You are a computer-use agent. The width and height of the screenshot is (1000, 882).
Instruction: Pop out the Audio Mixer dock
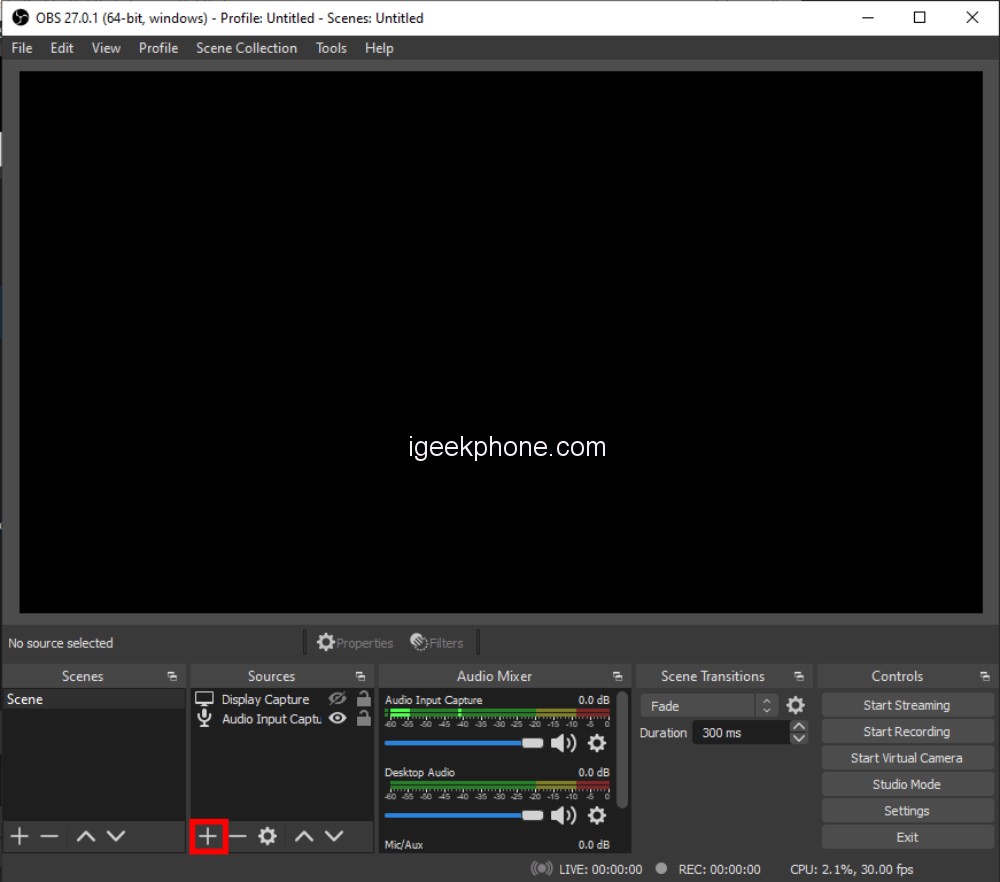pyautogui.click(x=617, y=677)
